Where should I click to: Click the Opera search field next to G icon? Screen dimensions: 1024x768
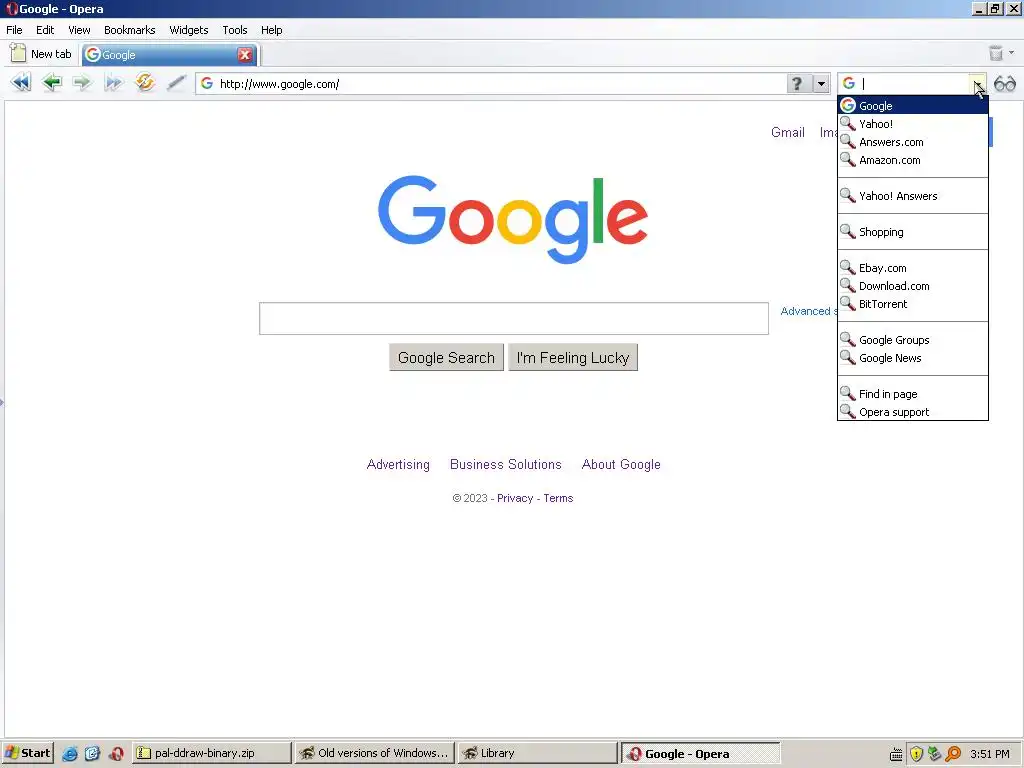(913, 84)
